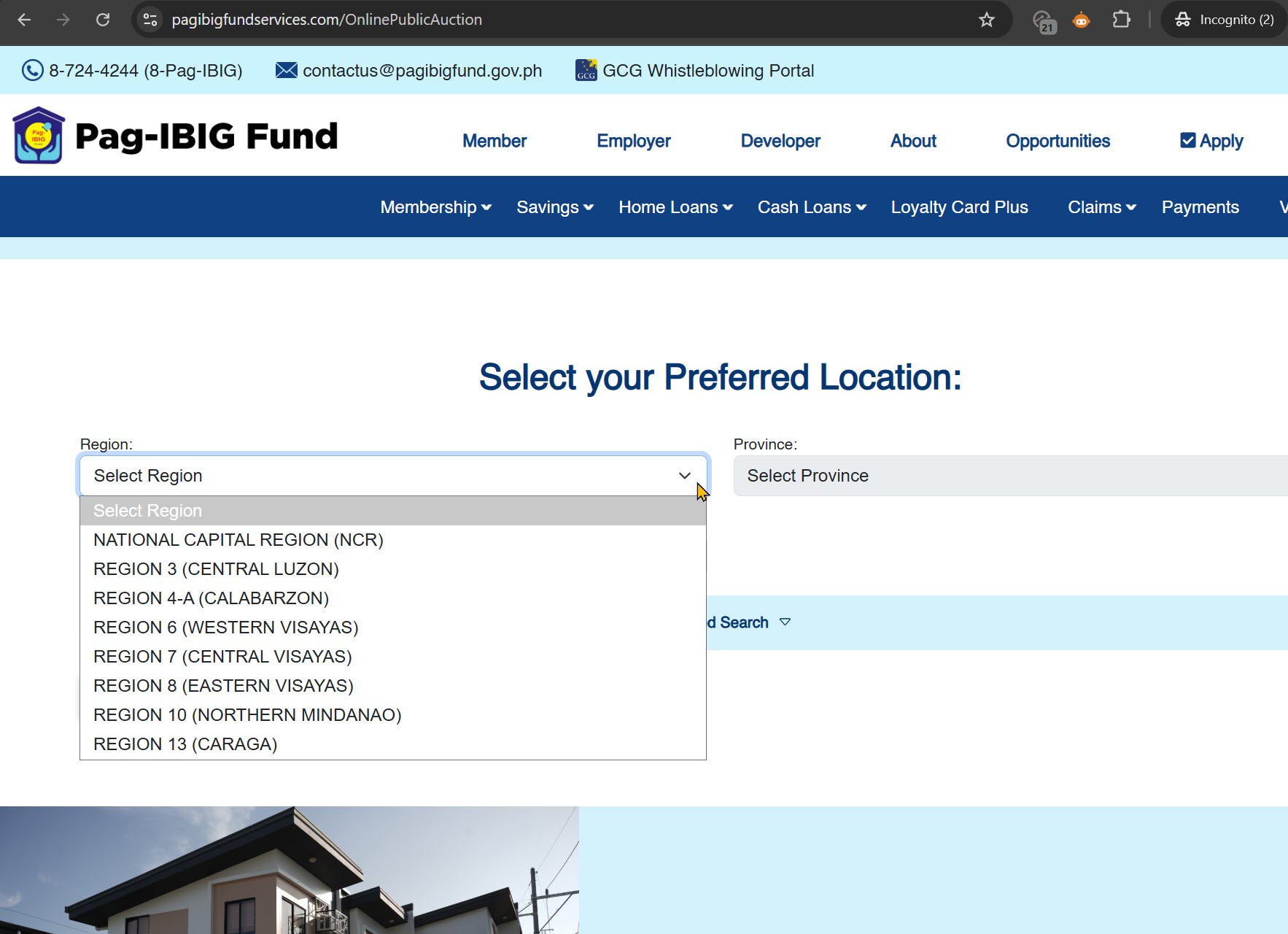Viewport: 1288px width, 934px height.
Task: Click the site permissions icon in address bar
Action: (150, 20)
